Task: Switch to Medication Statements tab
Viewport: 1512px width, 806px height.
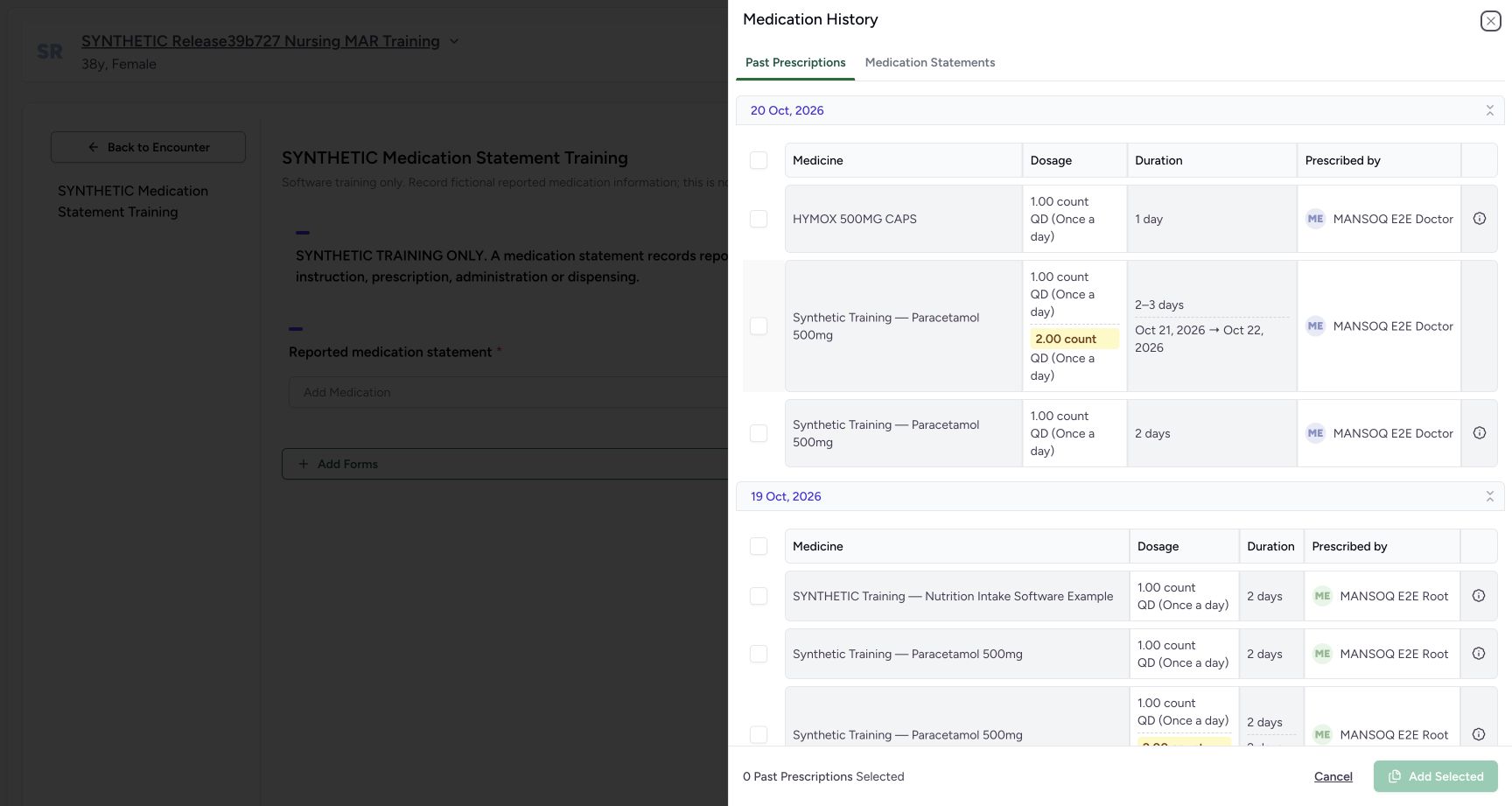Action: coord(930,62)
